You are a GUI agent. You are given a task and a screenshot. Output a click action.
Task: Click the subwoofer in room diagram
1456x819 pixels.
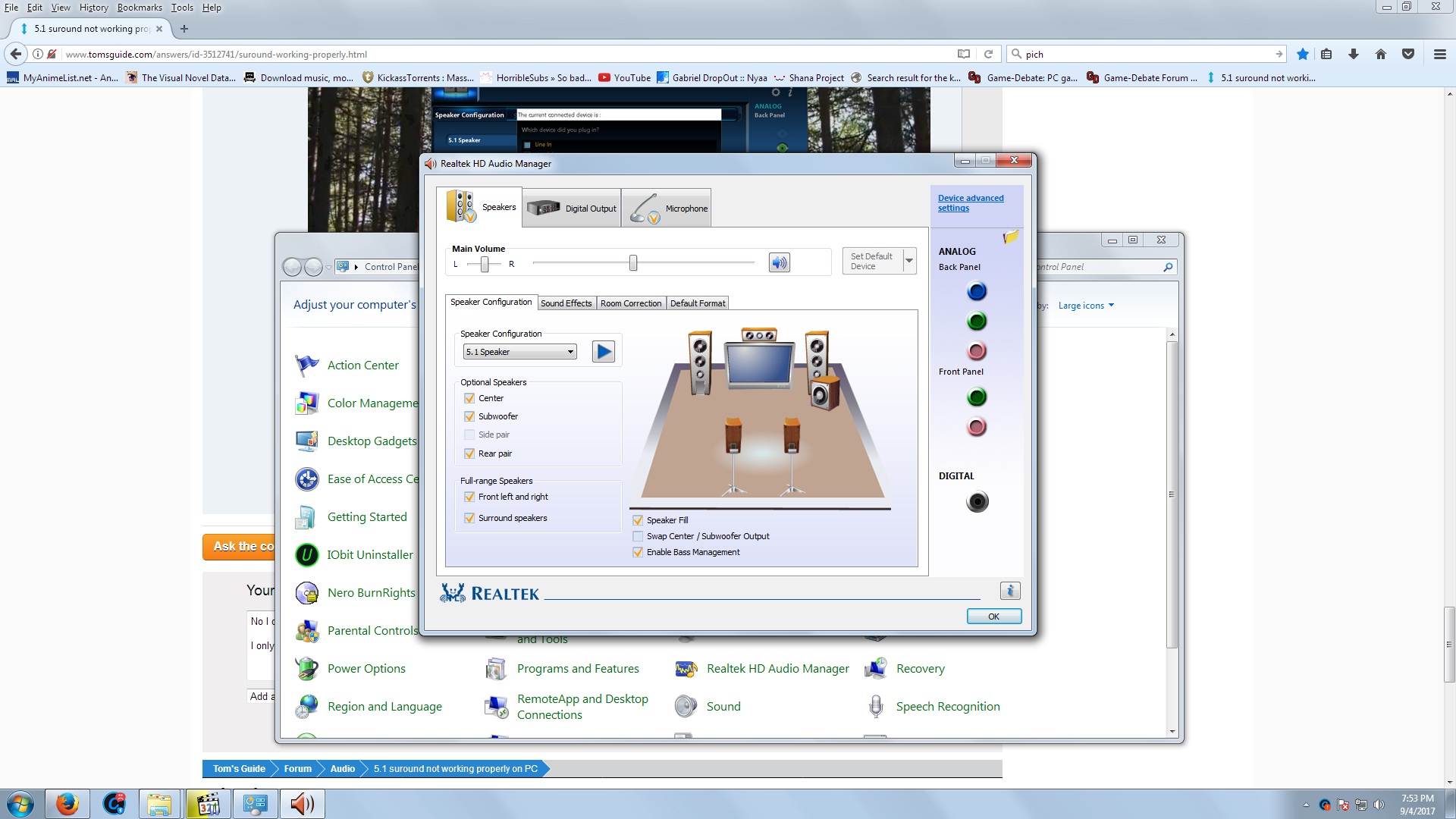(825, 394)
